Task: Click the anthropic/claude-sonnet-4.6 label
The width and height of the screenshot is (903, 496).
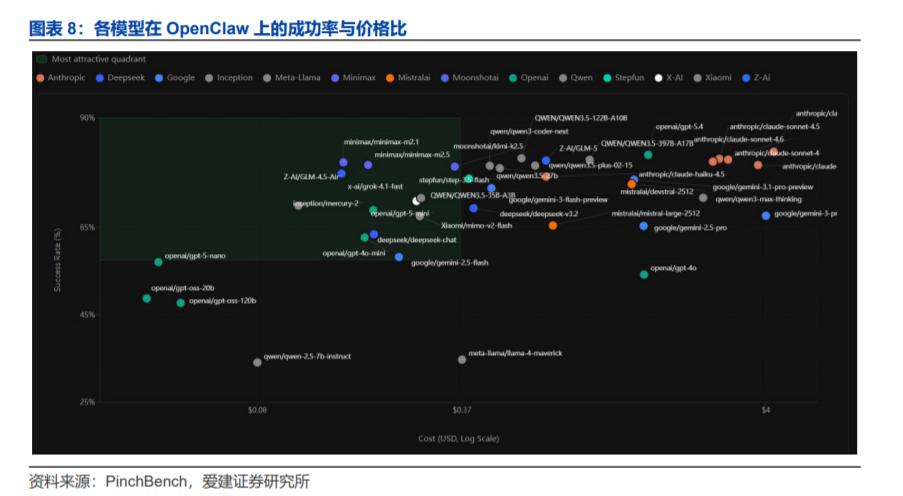Action: 738,139
